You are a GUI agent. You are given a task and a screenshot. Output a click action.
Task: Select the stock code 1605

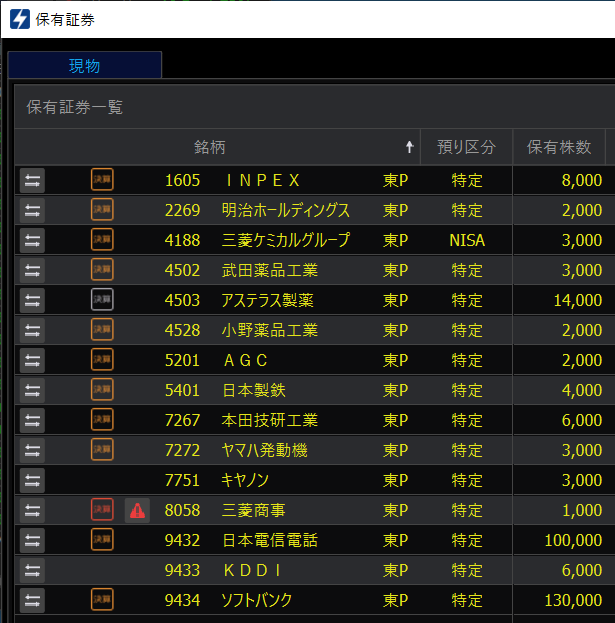click(182, 181)
